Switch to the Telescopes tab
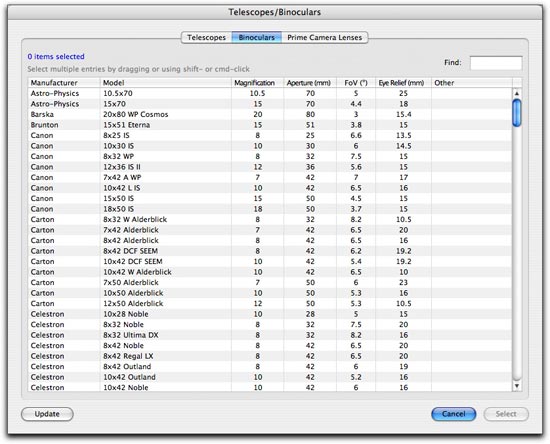The image size is (550, 444). point(206,38)
